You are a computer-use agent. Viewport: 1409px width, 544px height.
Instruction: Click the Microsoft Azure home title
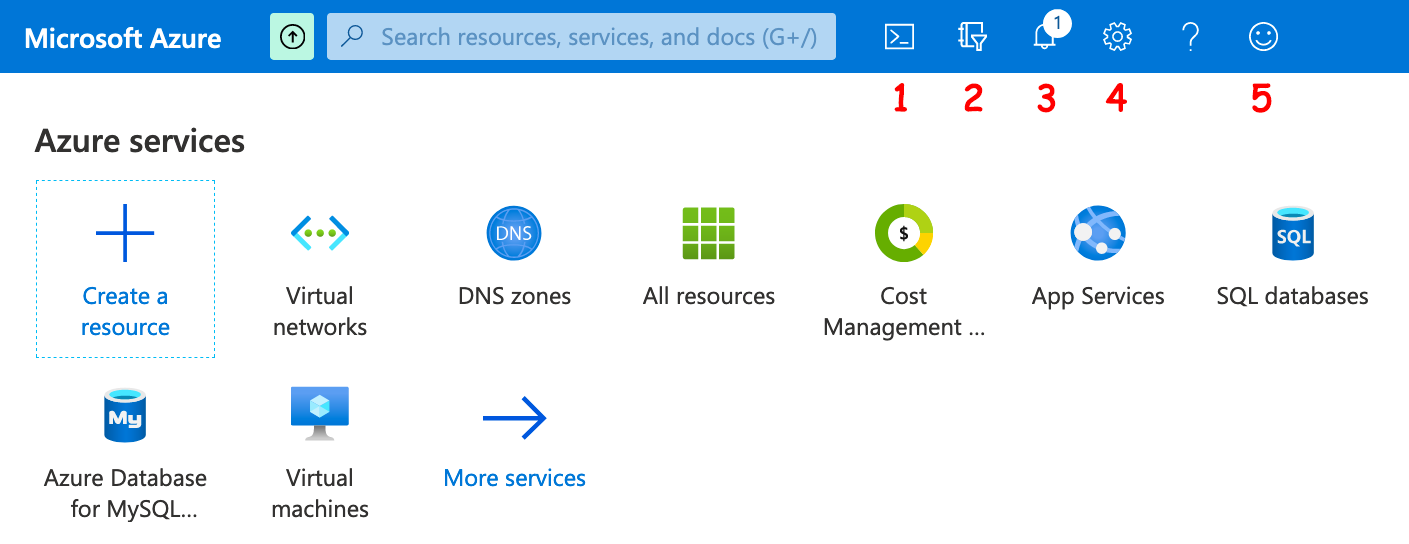tap(123, 38)
